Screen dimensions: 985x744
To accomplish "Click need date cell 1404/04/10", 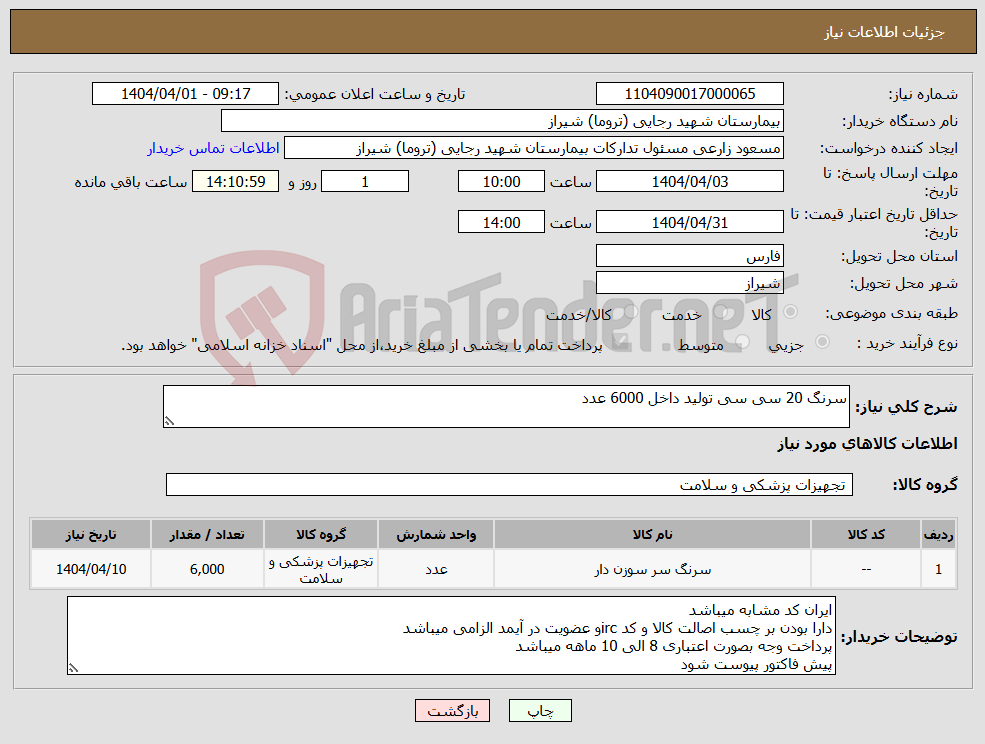I will point(91,569).
